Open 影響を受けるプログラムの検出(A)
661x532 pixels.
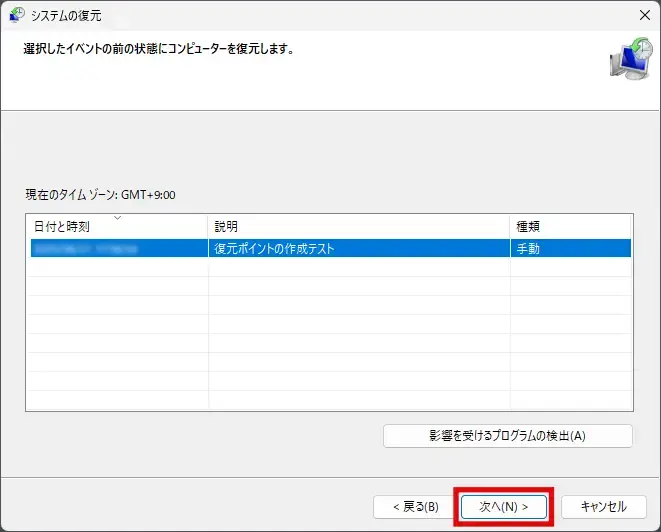tap(508, 435)
